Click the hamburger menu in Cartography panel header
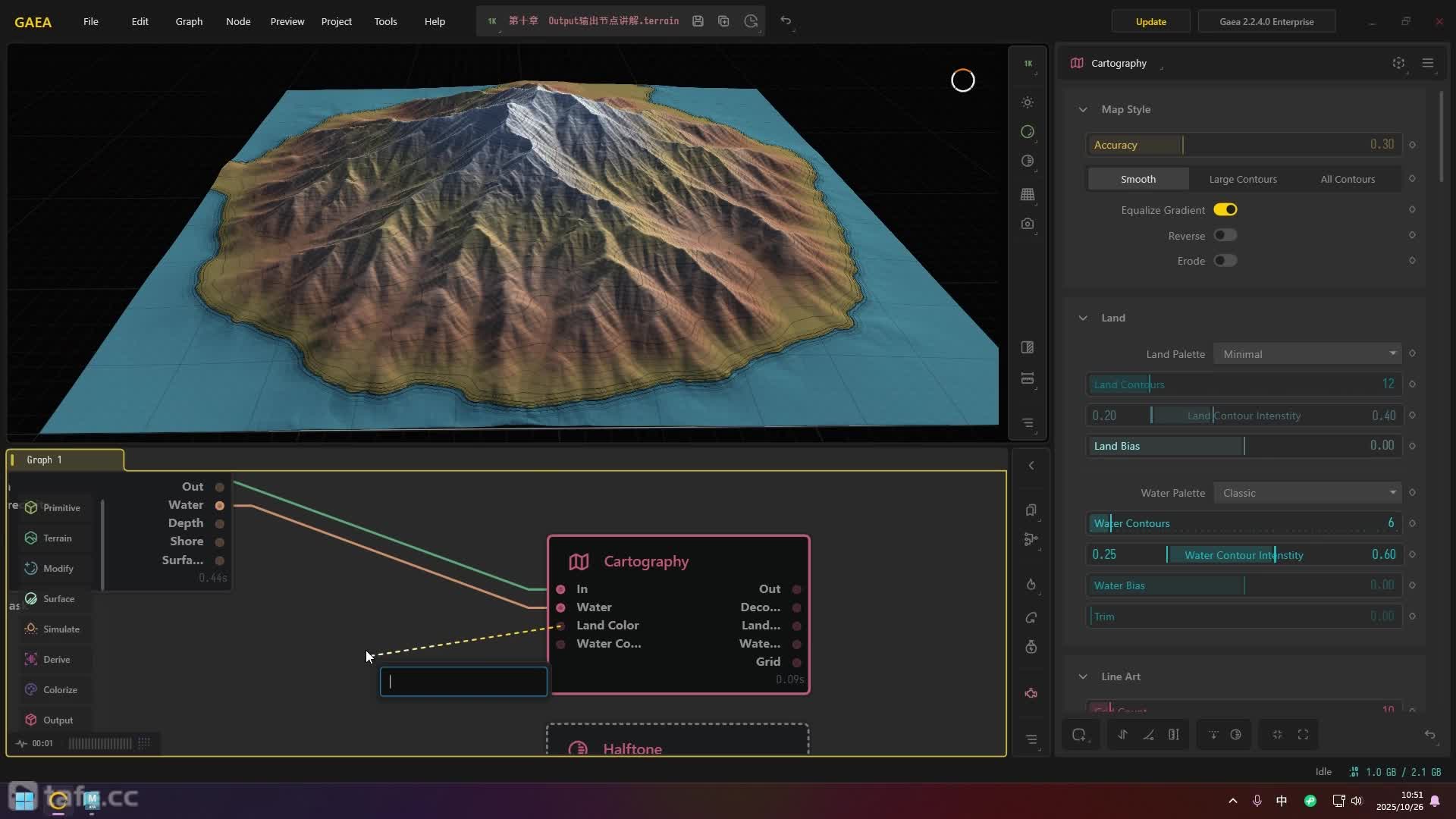Viewport: 1456px width, 819px height. tap(1427, 63)
